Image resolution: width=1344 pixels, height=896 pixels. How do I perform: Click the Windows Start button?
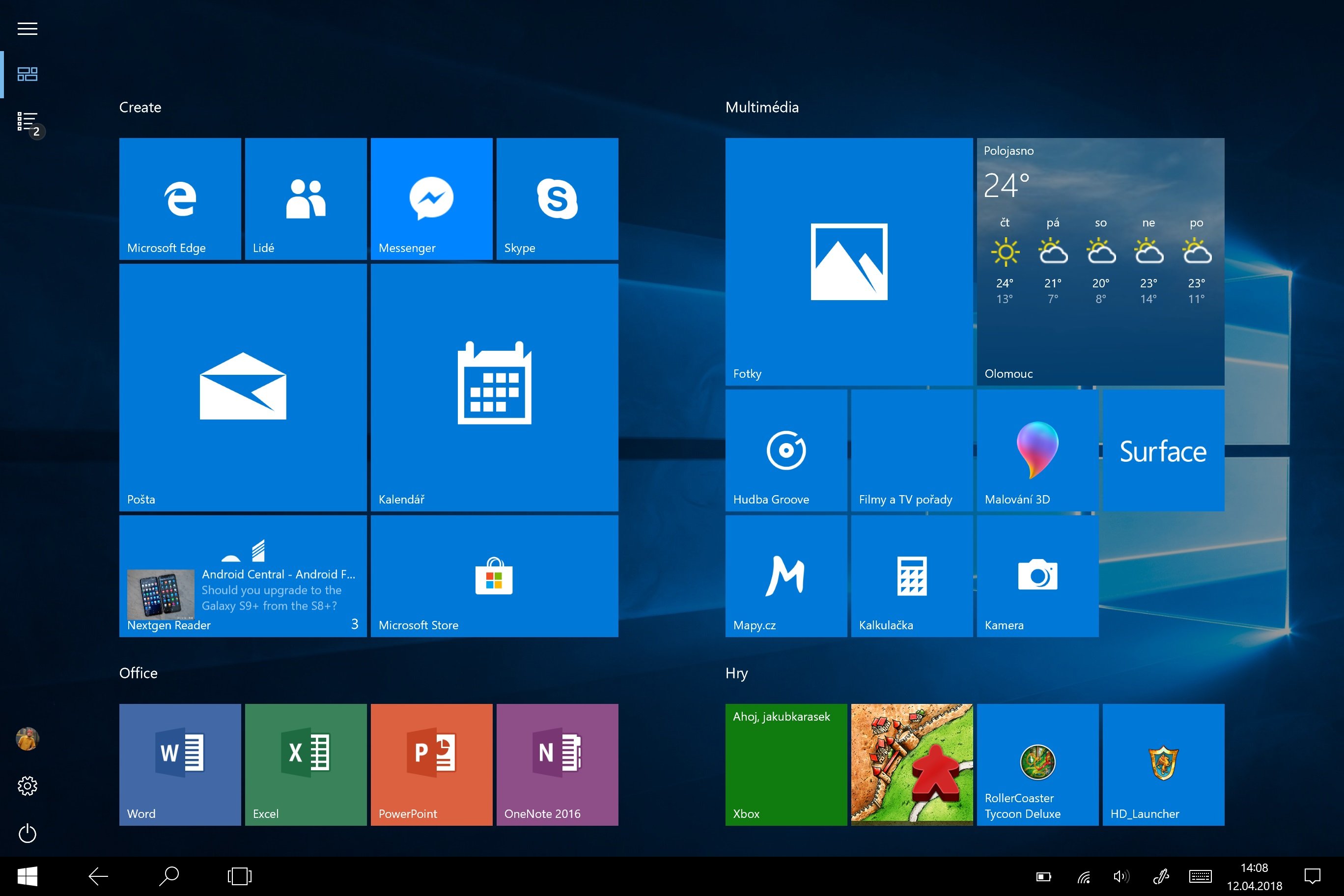pos(28,876)
